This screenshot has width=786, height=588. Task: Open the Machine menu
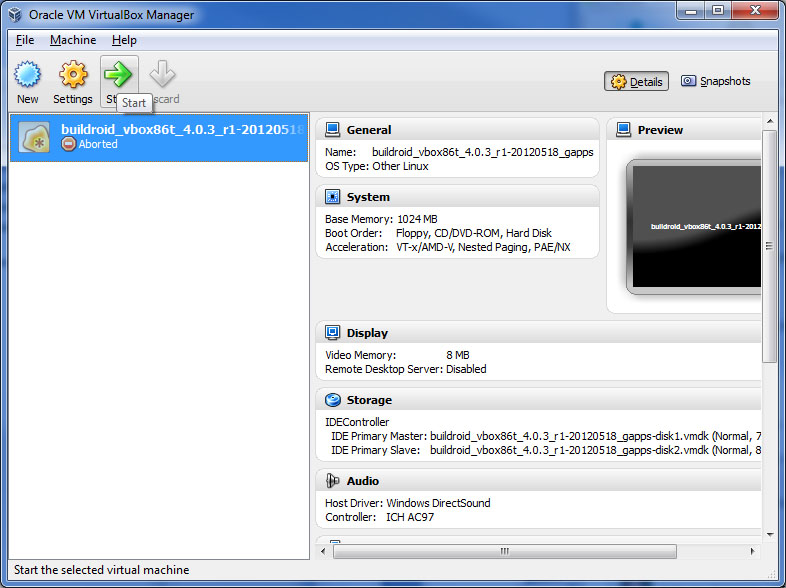73,40
